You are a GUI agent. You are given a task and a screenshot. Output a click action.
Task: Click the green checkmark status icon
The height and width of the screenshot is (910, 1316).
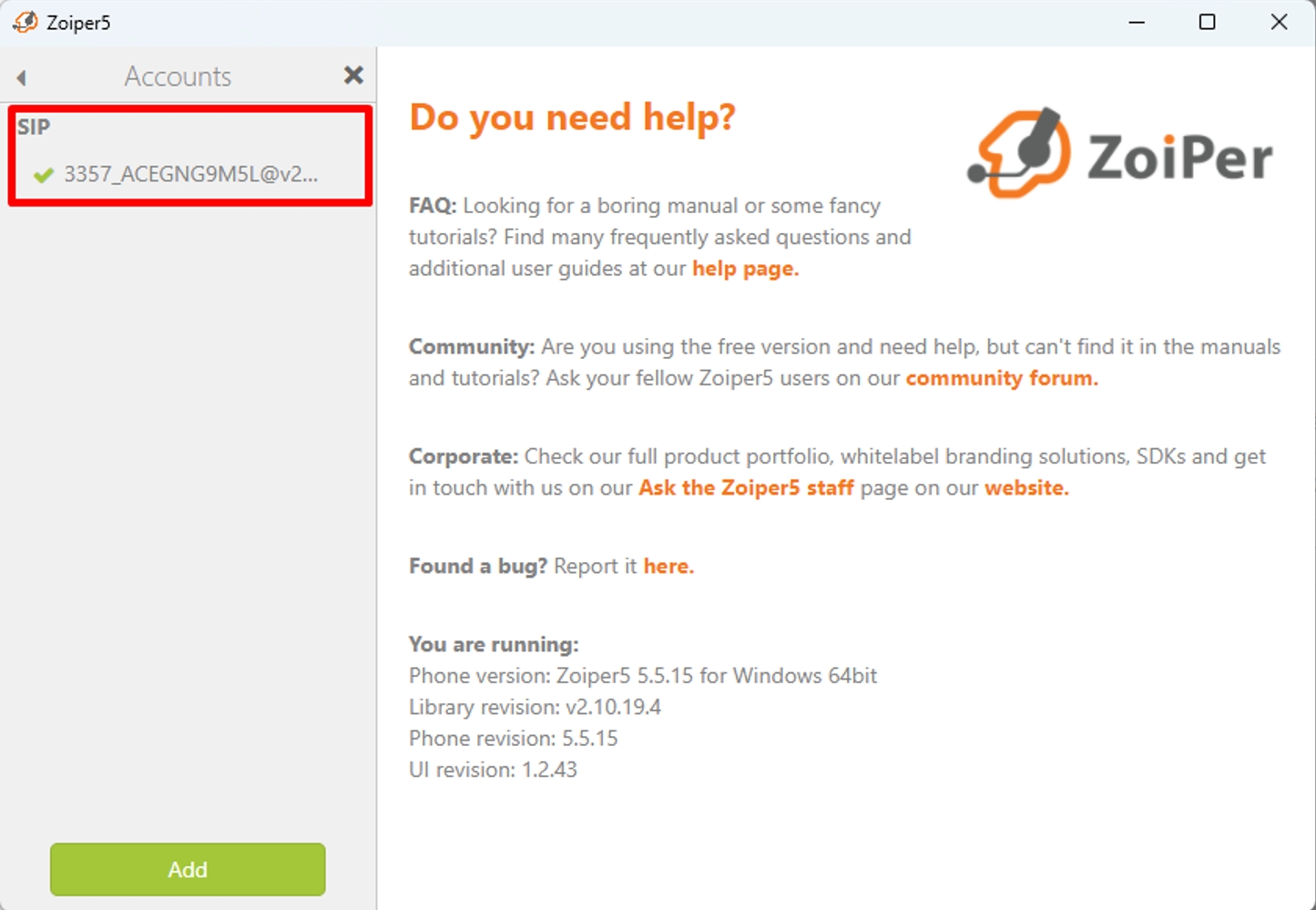pos(43,174)
